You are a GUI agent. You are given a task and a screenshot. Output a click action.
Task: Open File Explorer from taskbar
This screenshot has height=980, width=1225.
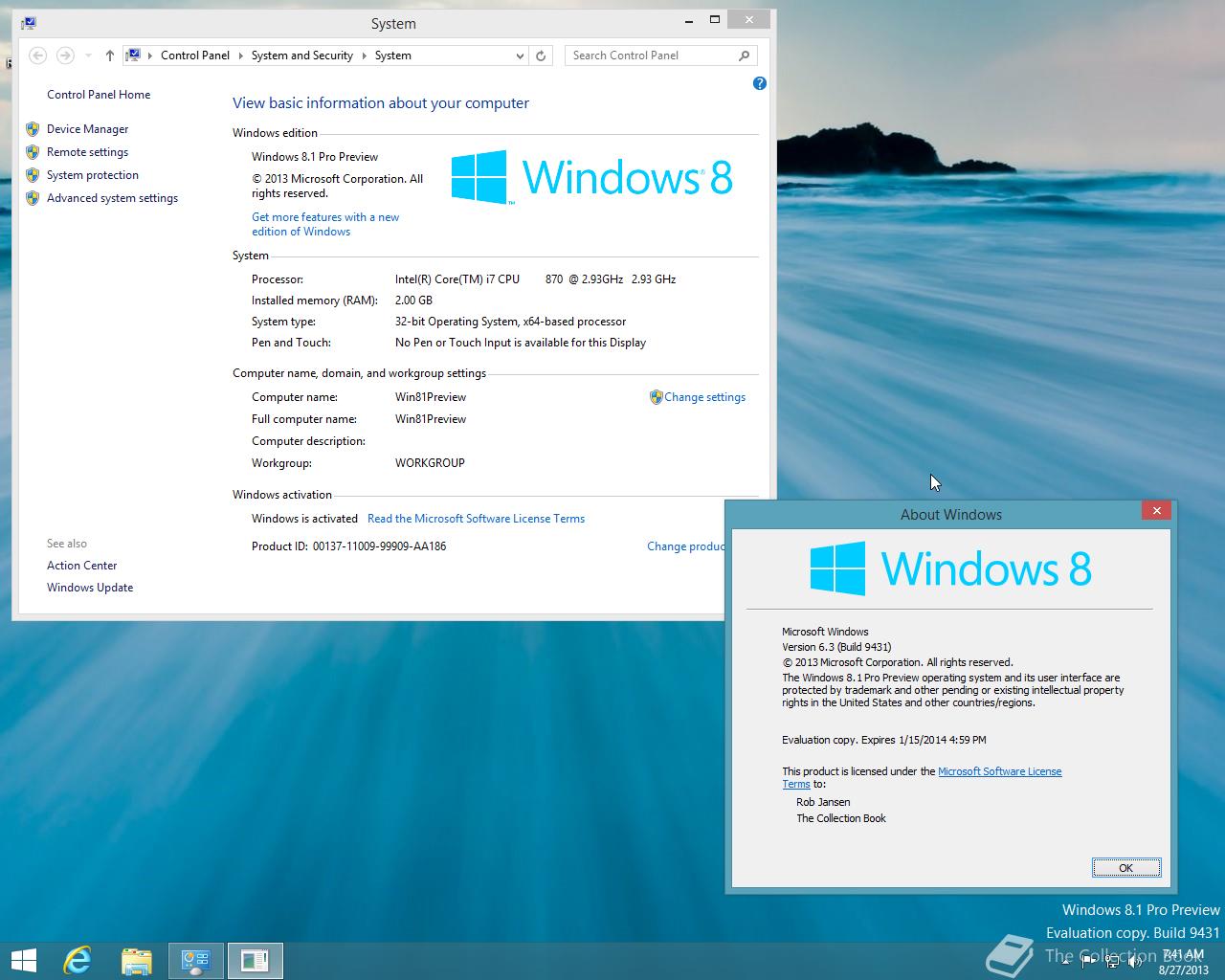[136, 960]
